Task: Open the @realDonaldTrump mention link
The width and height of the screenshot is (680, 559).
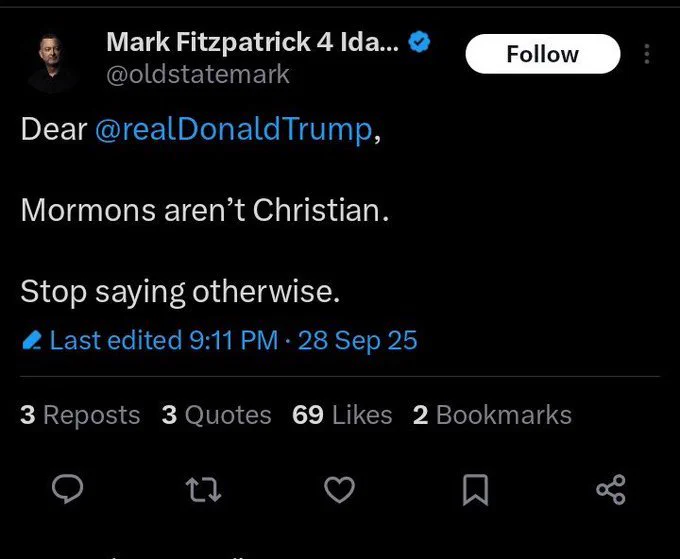Action: pos(234,129)
